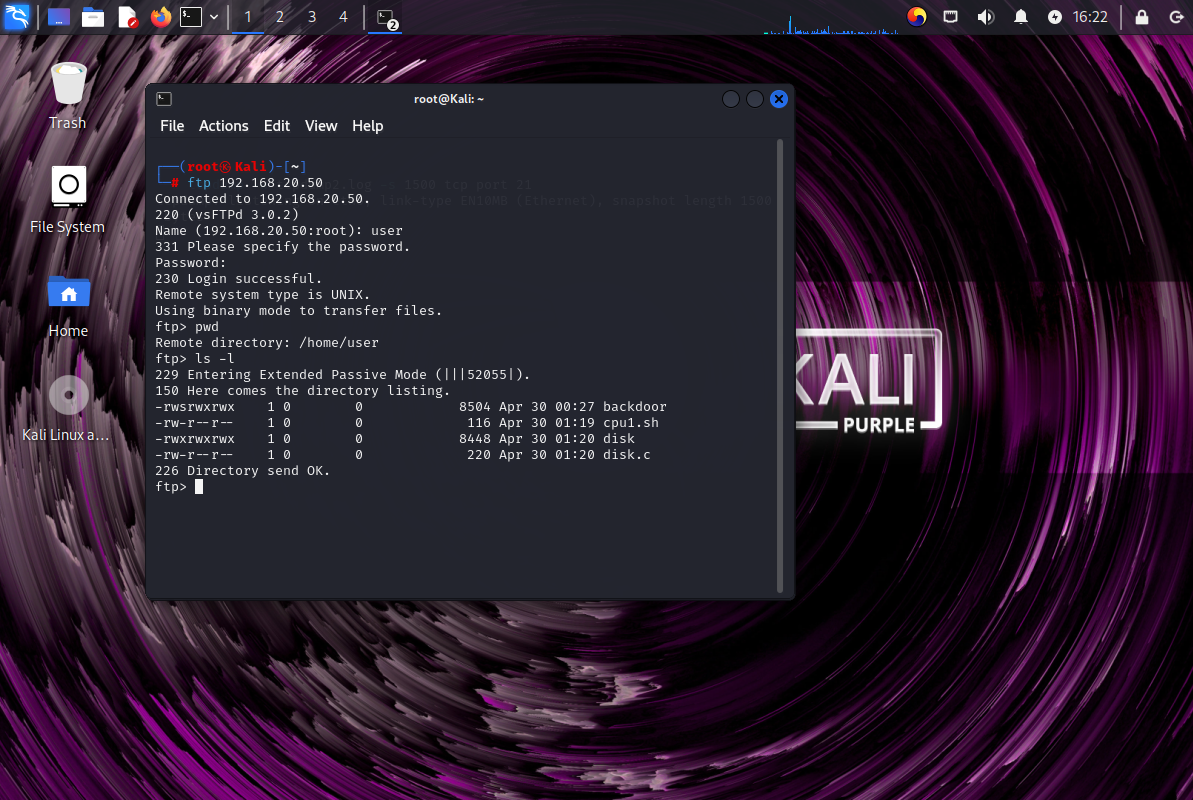The height and width of the screenshot is (800, 1193).
Task: Click the '/home/user' remote directory text
Action: [339, 343]
